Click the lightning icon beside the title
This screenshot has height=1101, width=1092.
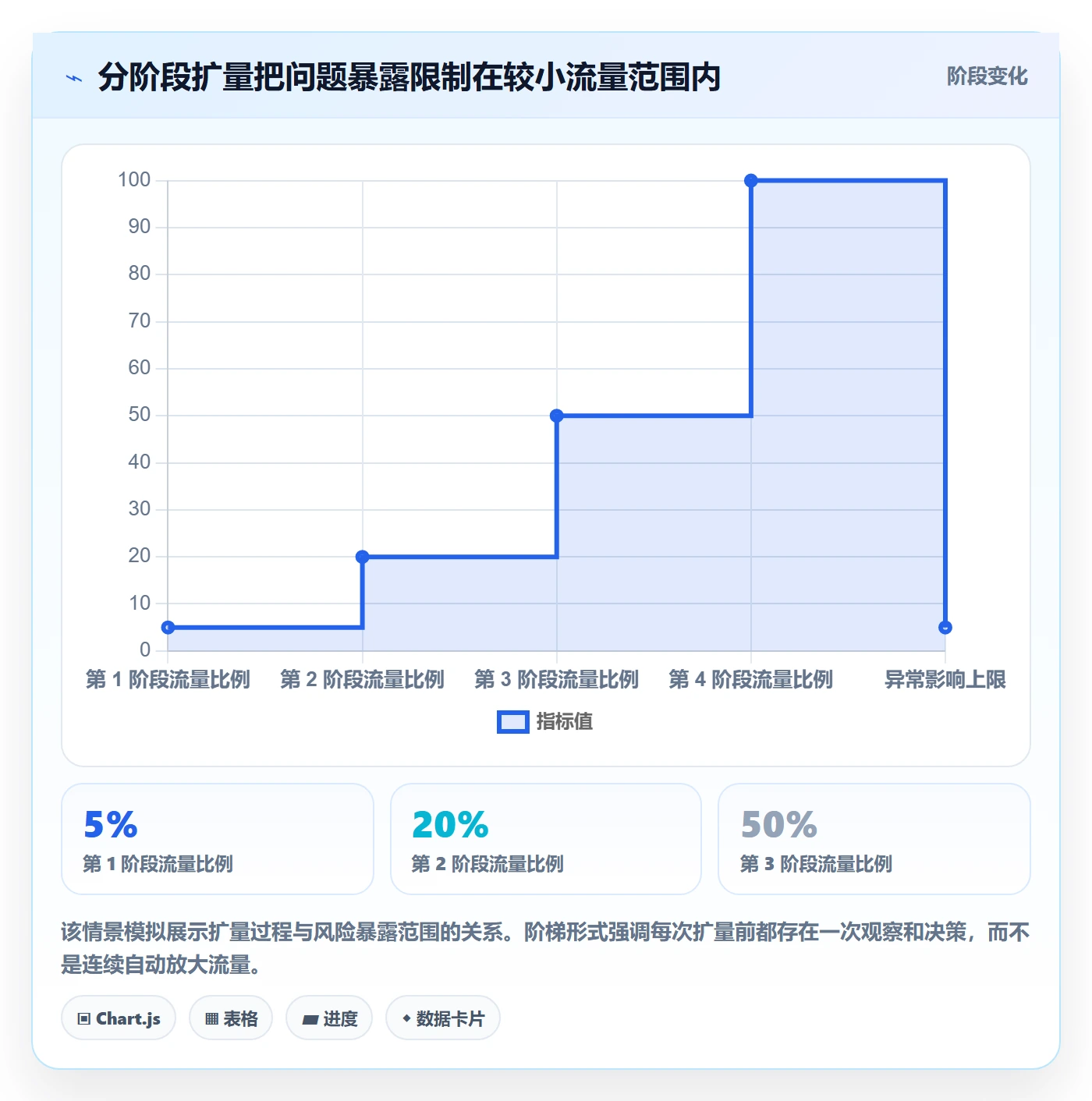74,78
